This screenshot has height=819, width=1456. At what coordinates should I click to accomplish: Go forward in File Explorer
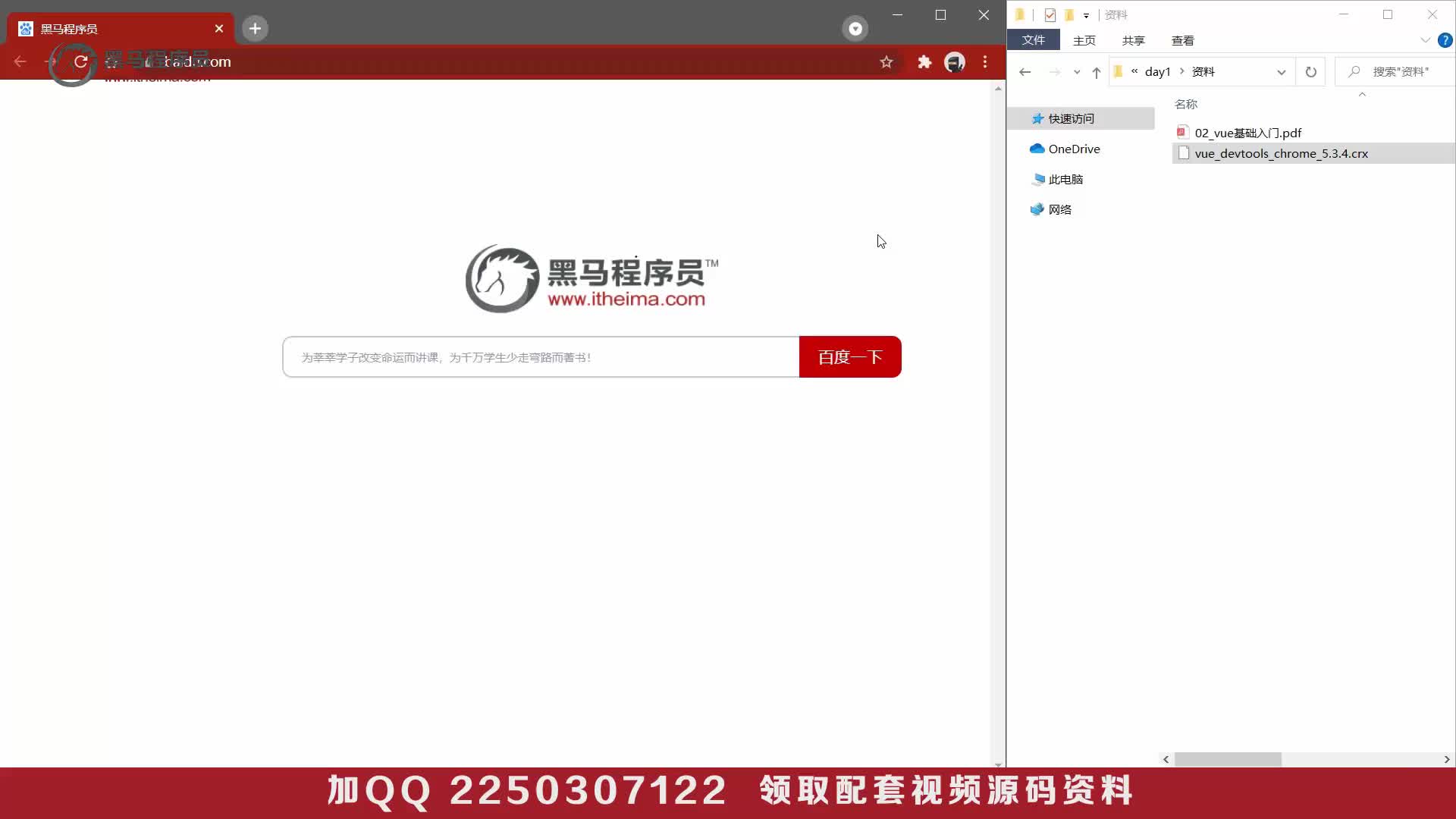click(x=1054, y=72)
